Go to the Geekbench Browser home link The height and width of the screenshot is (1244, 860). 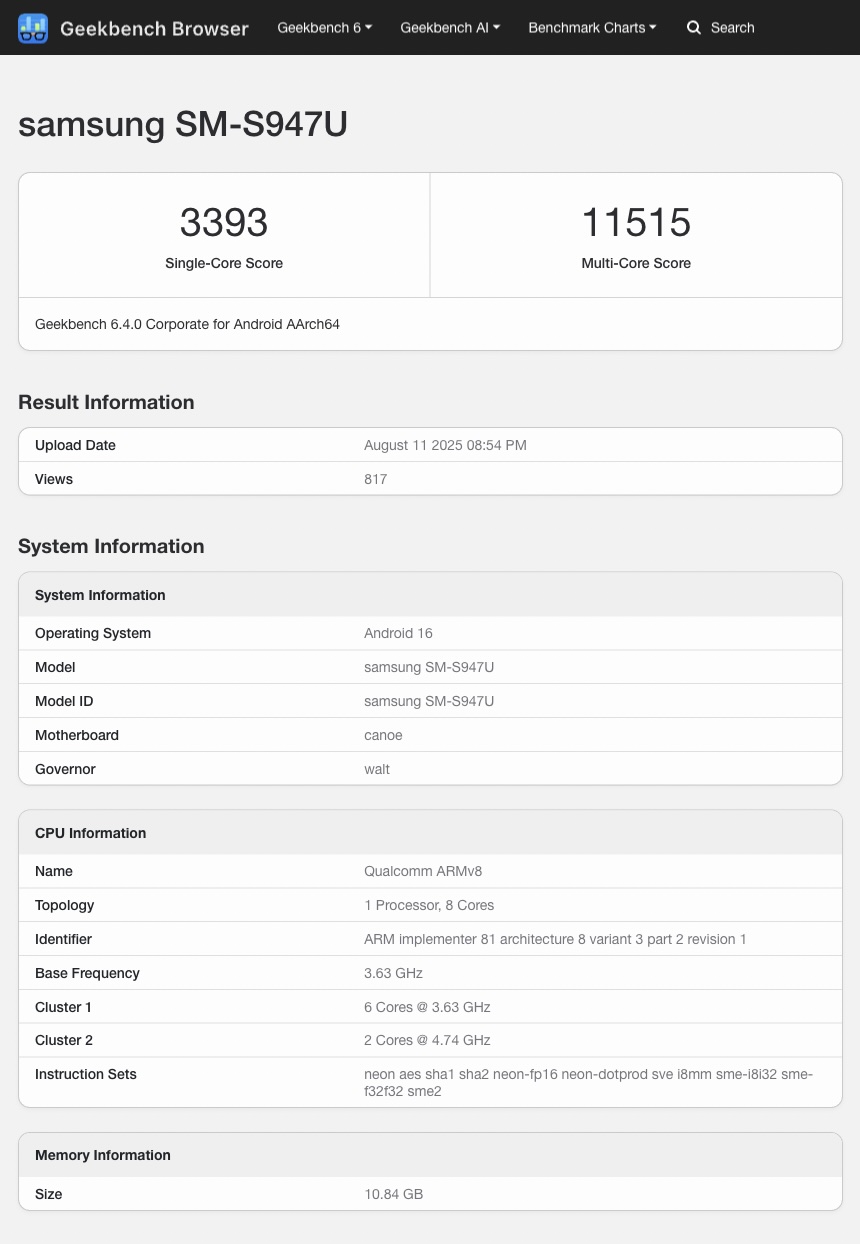click(x=154, y=28)
